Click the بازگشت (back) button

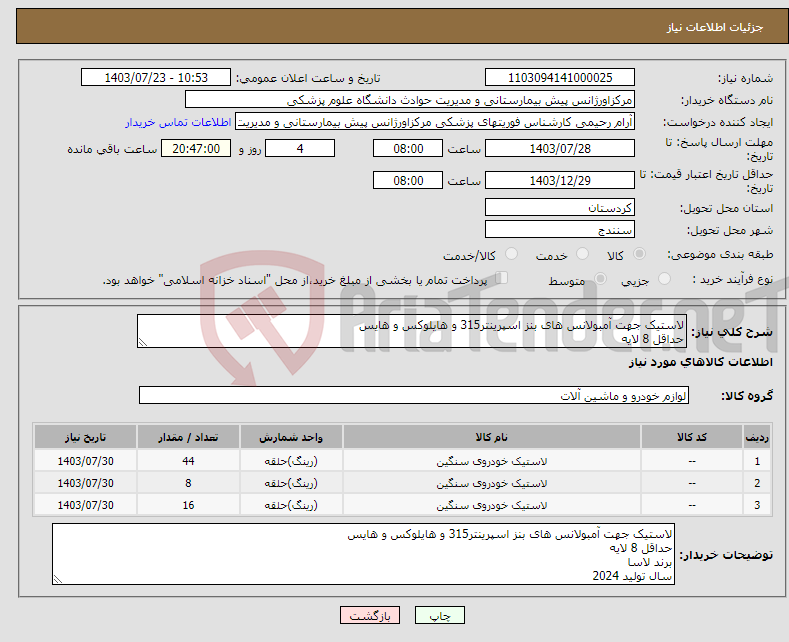coord(370,615)
